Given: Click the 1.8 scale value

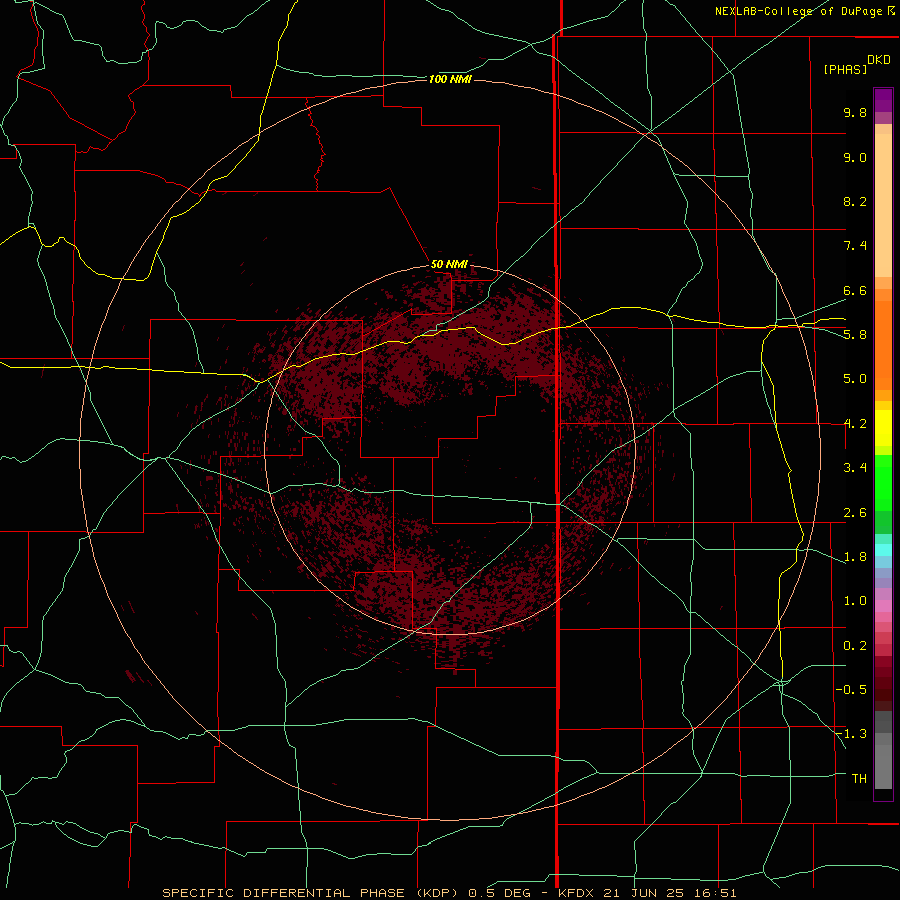Looking at the screenshot, I should coord(855,557).
